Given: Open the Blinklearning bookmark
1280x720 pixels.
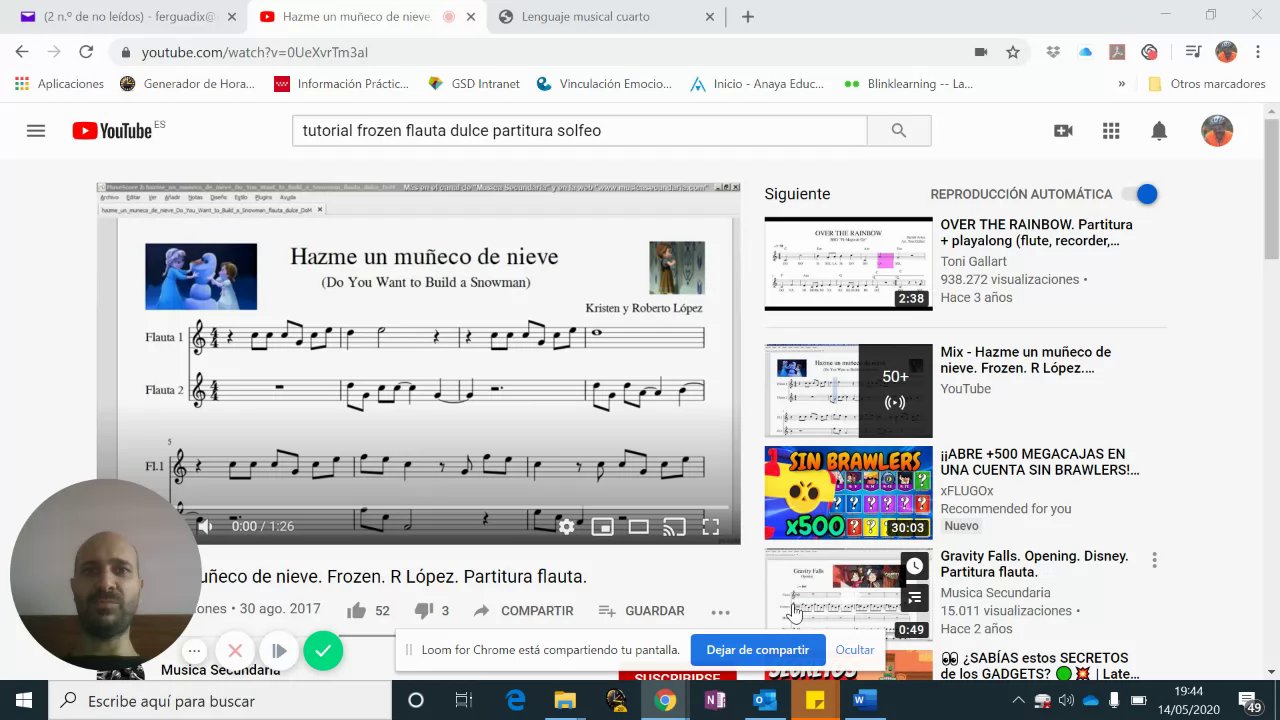Looking at the screenshot, I should click(x=909, y=84).
